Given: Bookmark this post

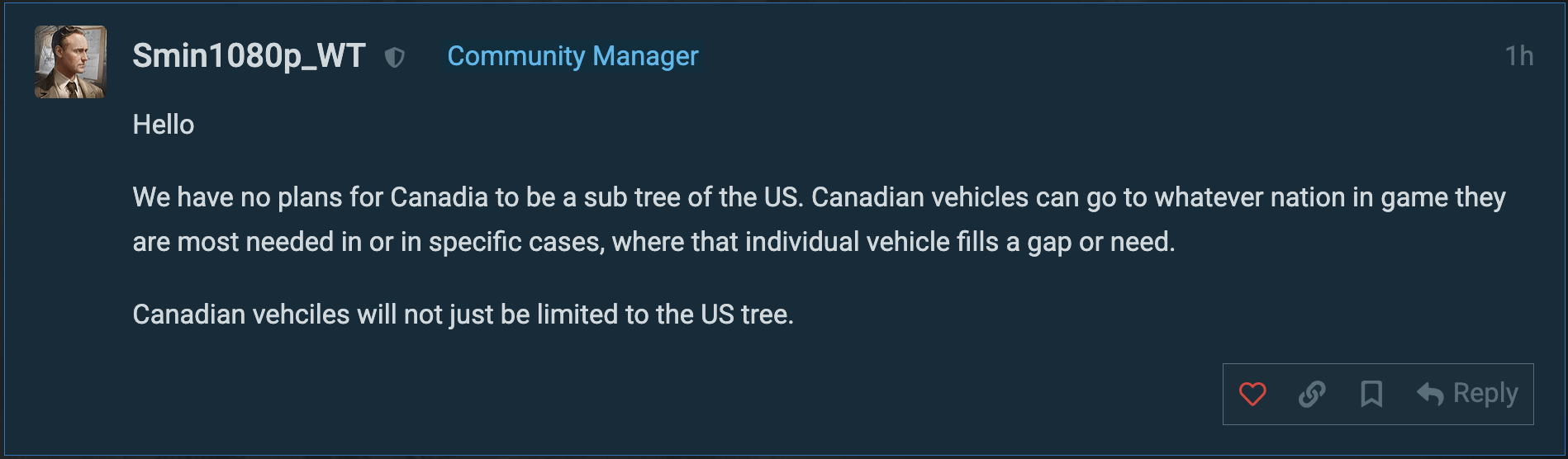Looking at the screenshot, I should (x=1371, y=394).
